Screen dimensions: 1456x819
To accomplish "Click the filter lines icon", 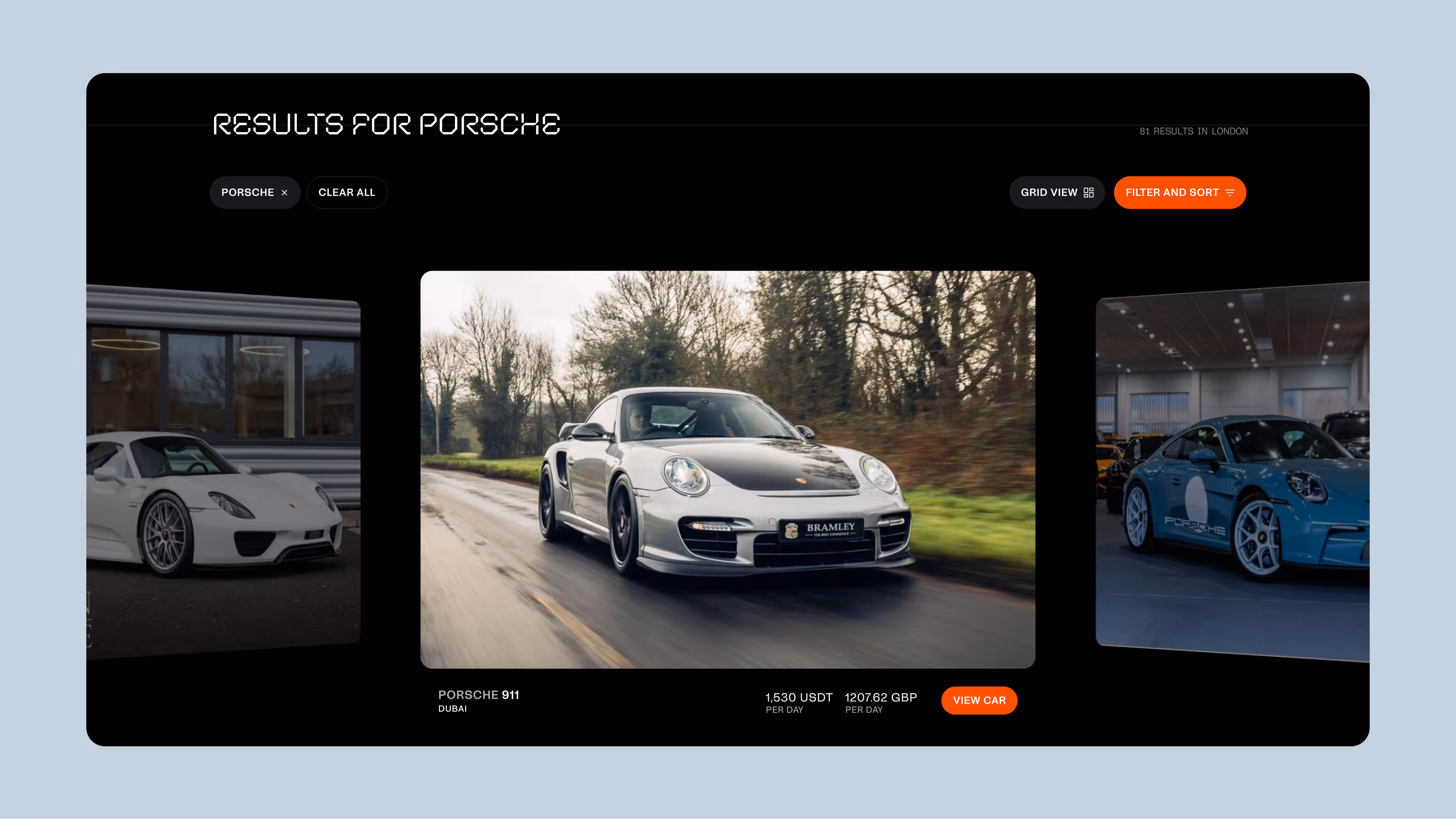I will point(1230,193).
